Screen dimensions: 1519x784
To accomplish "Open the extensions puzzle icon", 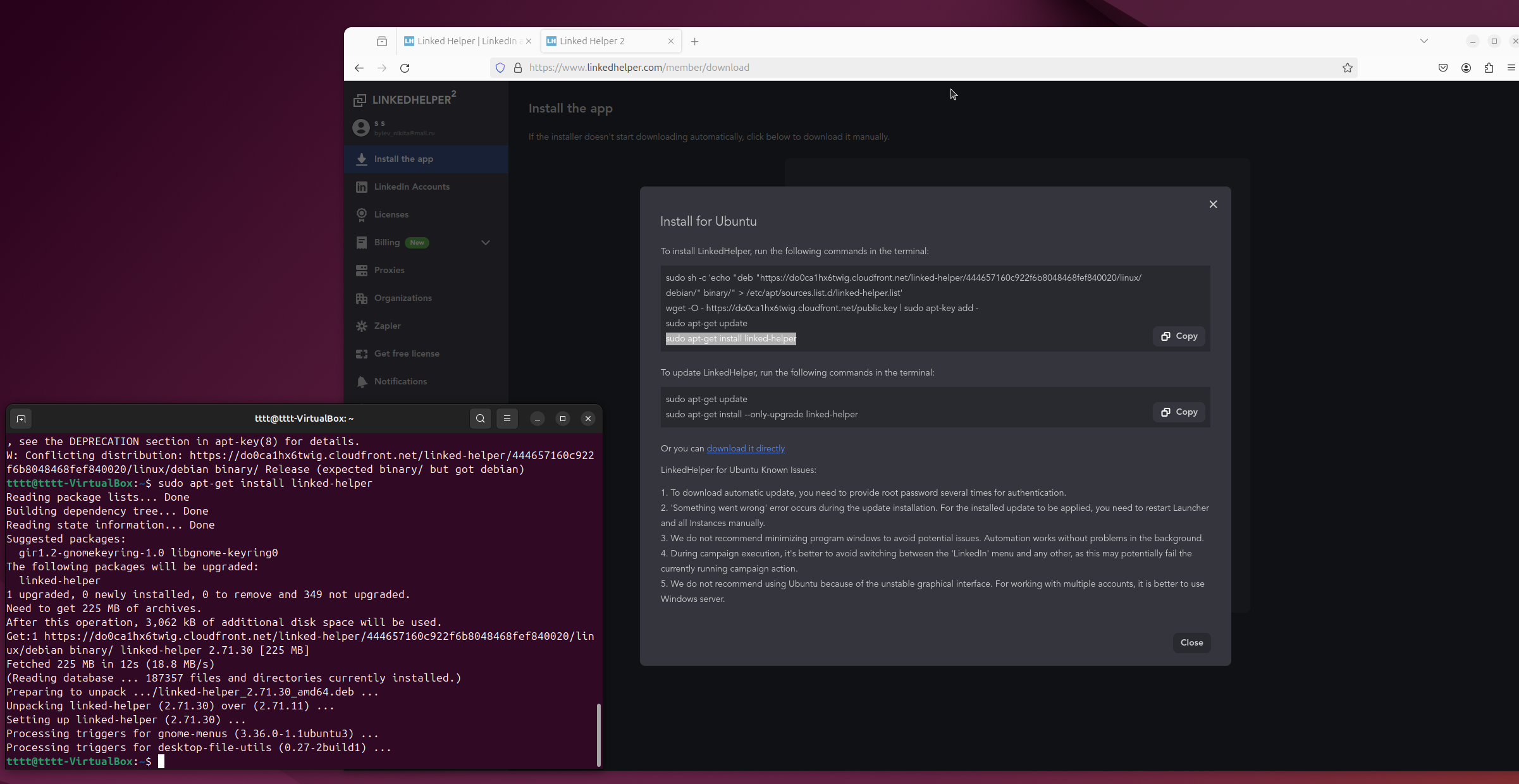I will (1489, 68).
